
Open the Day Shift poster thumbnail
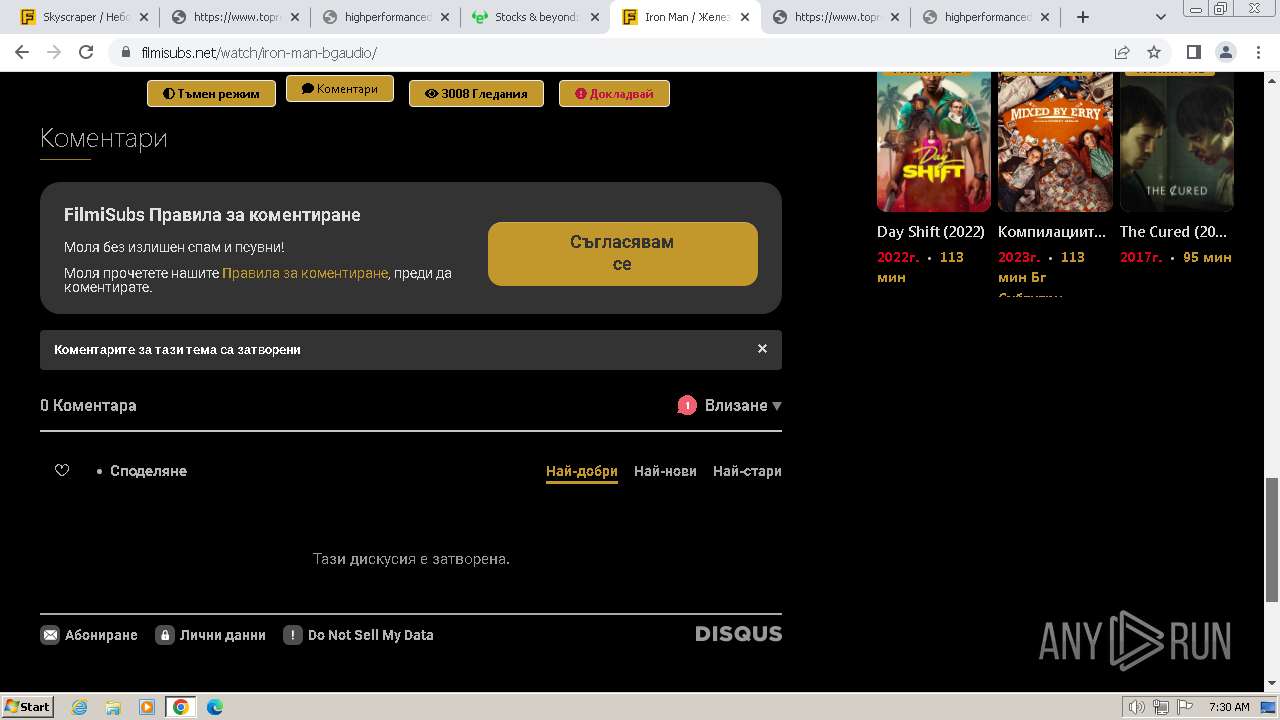(x=934, y=141)
